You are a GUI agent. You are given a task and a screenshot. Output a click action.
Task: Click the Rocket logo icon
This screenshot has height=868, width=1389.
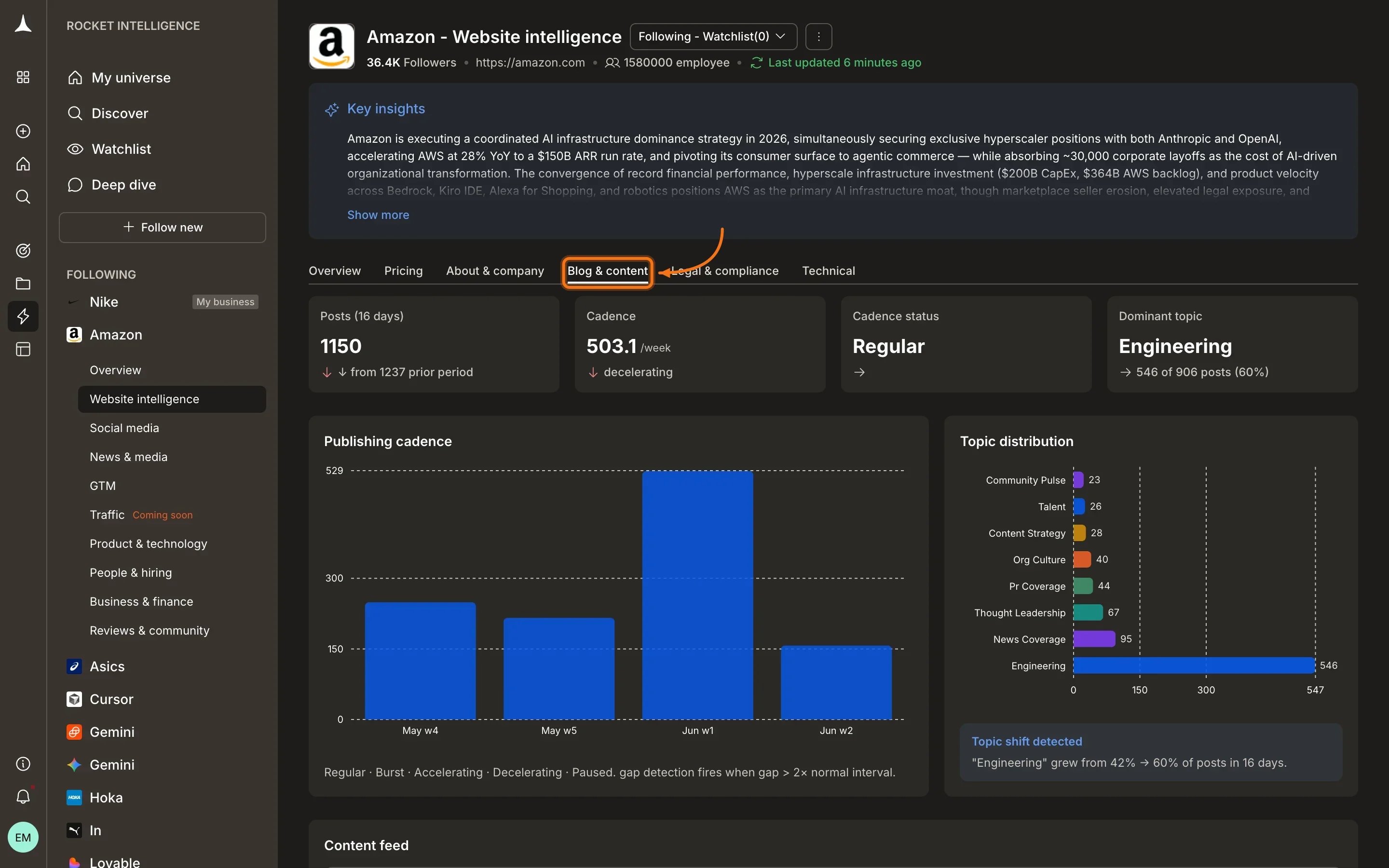click(x=23, y=25)
